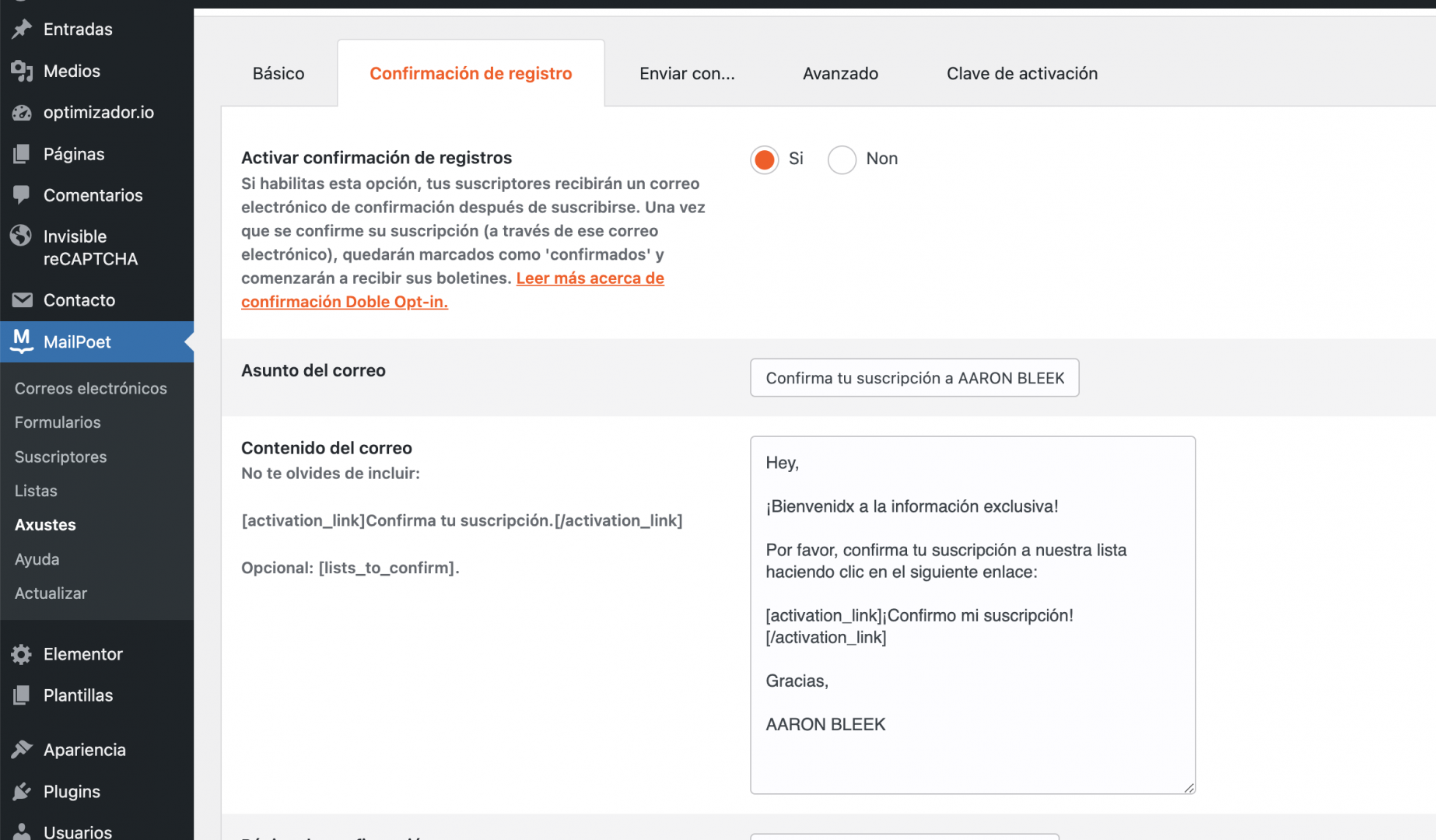Open Correos electrónicos submenu link

point(91,388)
